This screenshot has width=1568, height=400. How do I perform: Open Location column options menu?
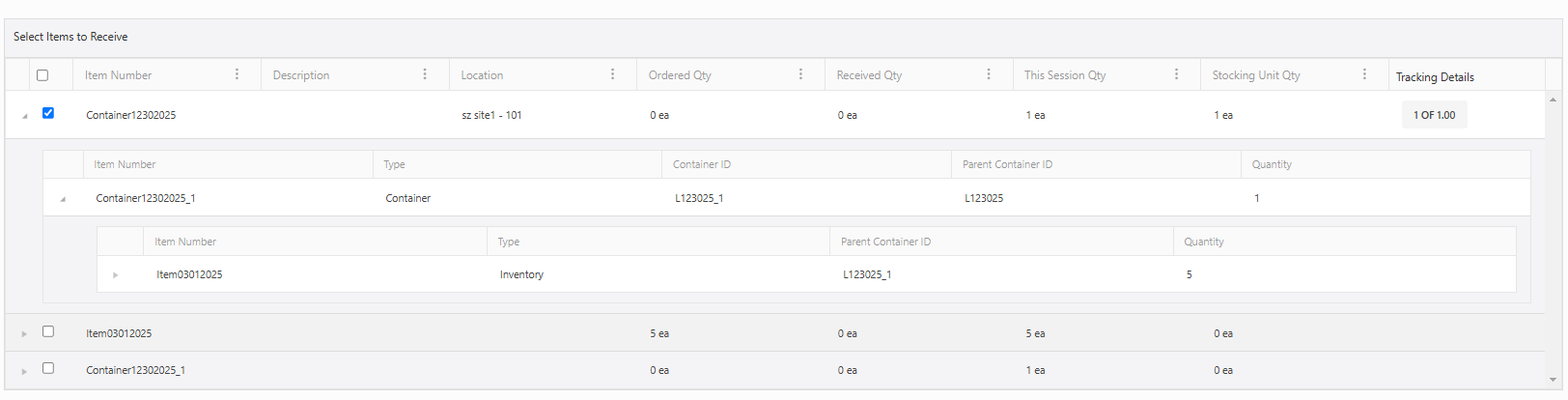click(612, 74)
